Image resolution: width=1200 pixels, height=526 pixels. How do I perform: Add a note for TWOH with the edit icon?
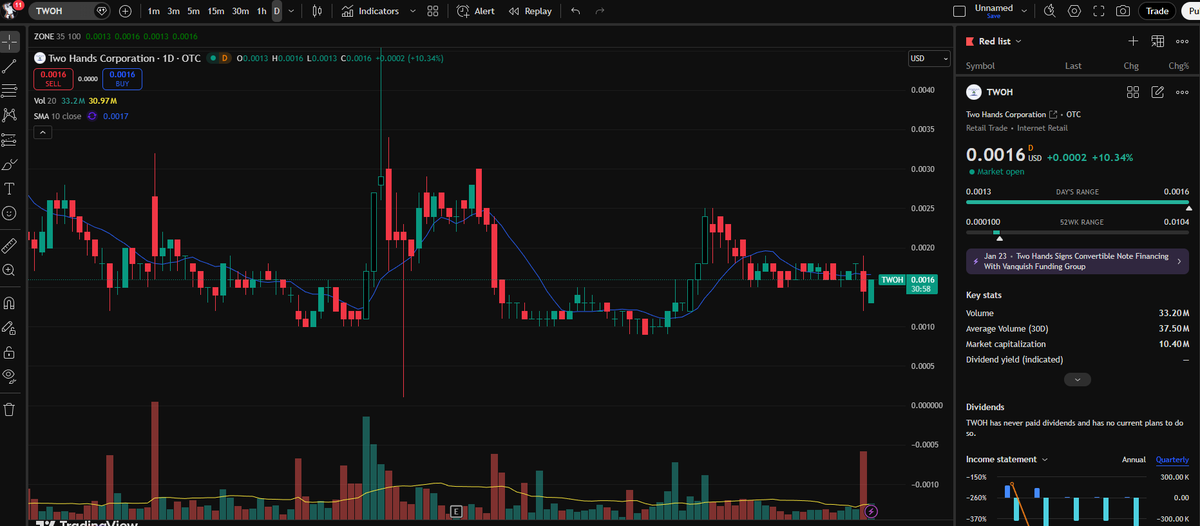click(1158, 92)
